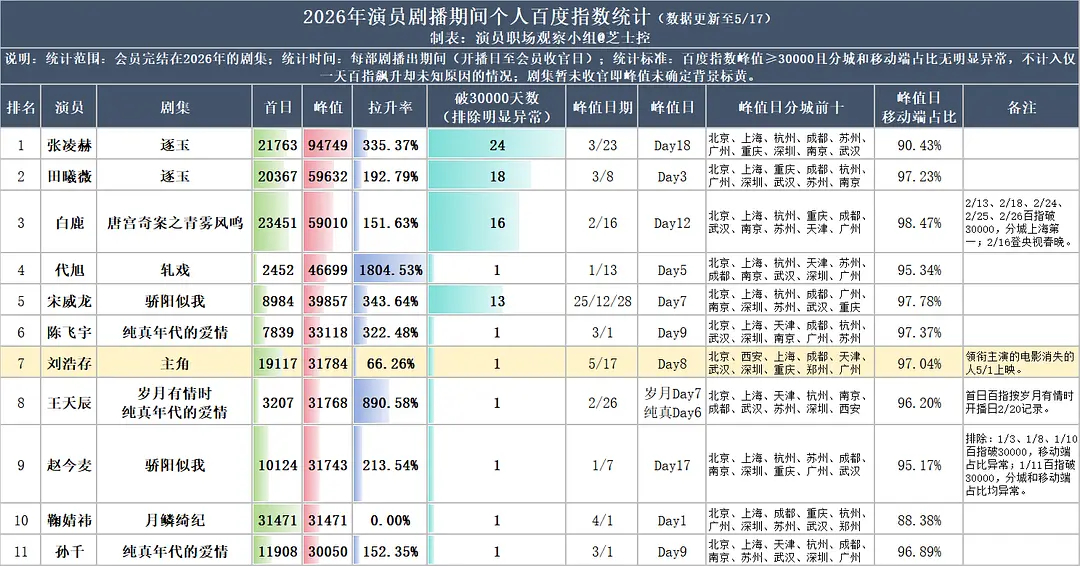Screen dimensions: 1080x566
Task: Select the 剧集 column header
Action: (x=174, y=107)
